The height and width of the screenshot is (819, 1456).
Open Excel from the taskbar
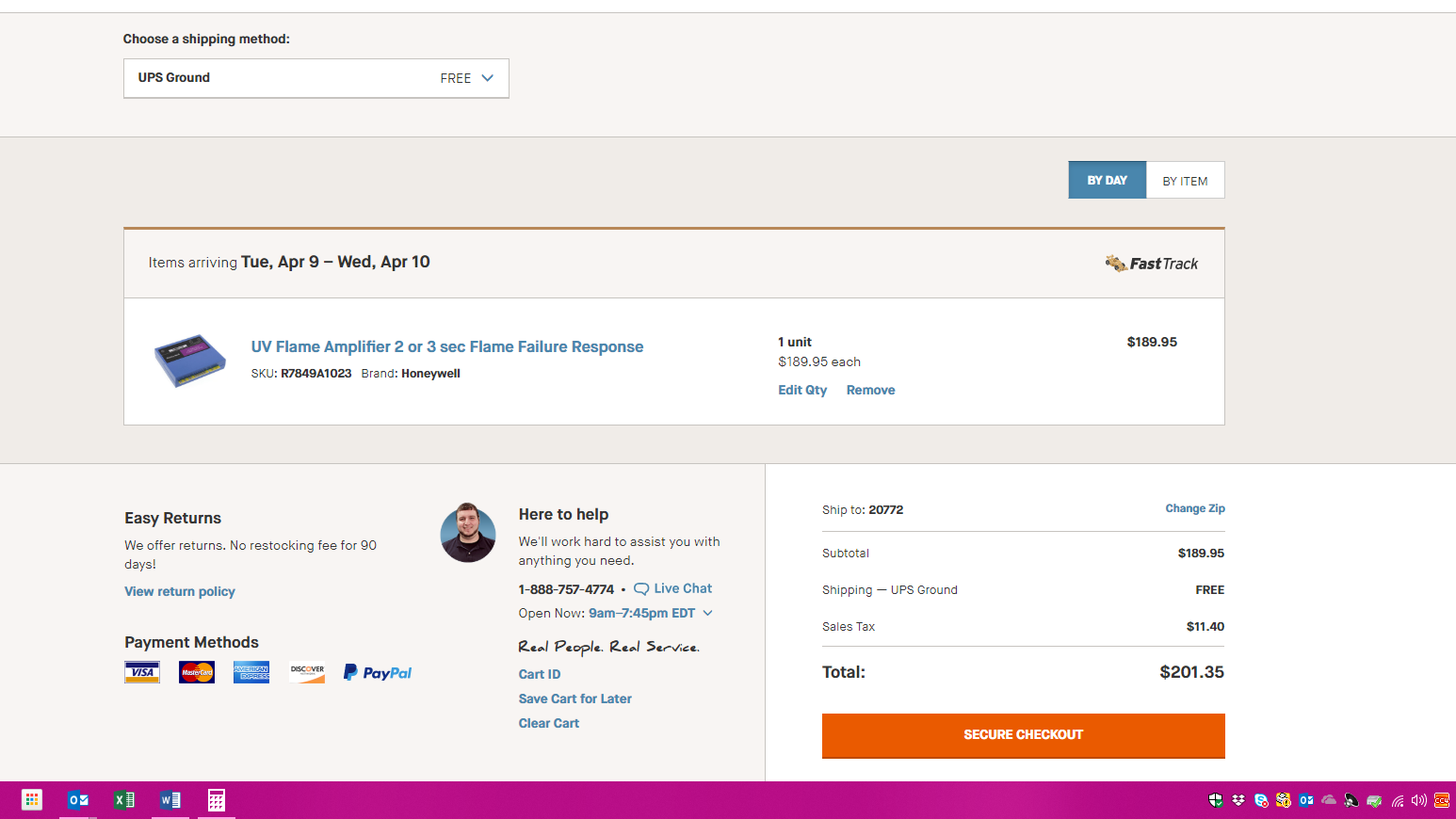[124, 800]
